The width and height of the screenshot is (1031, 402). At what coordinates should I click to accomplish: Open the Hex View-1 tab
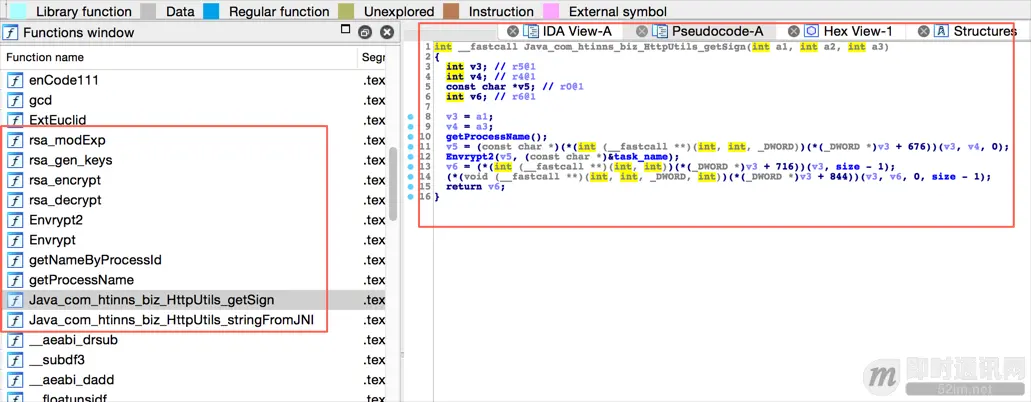point(857,32)
